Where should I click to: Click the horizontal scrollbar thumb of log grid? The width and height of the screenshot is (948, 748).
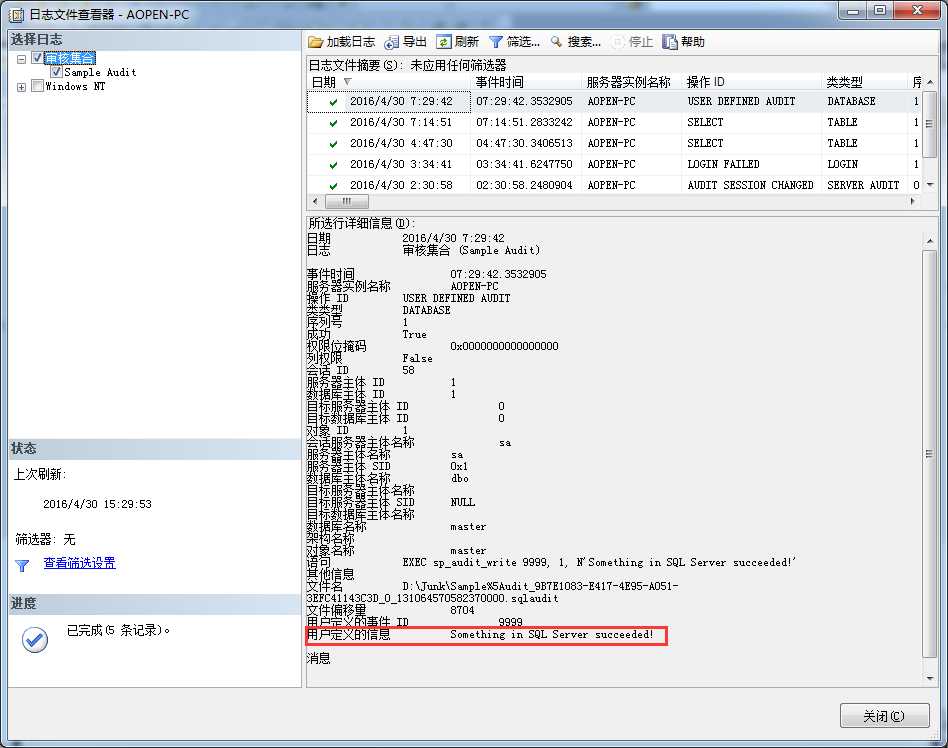(x=346, y=201)
